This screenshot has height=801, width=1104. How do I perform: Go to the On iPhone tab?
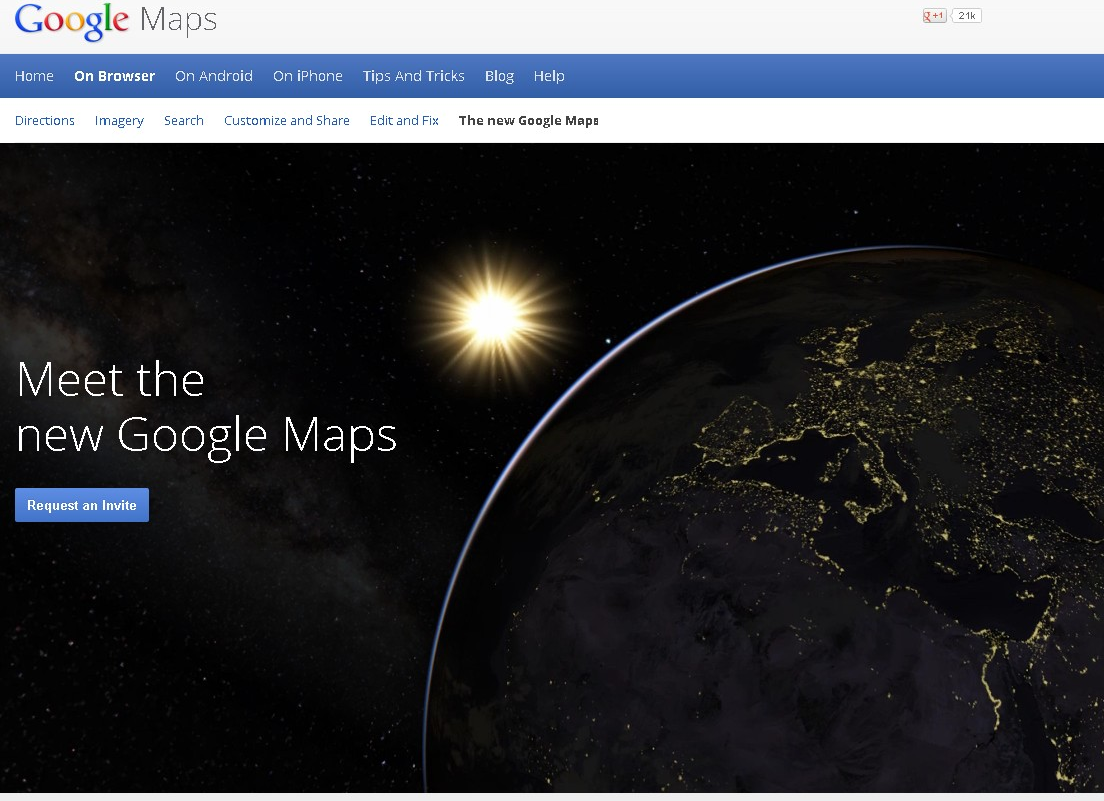pos(308,76)
